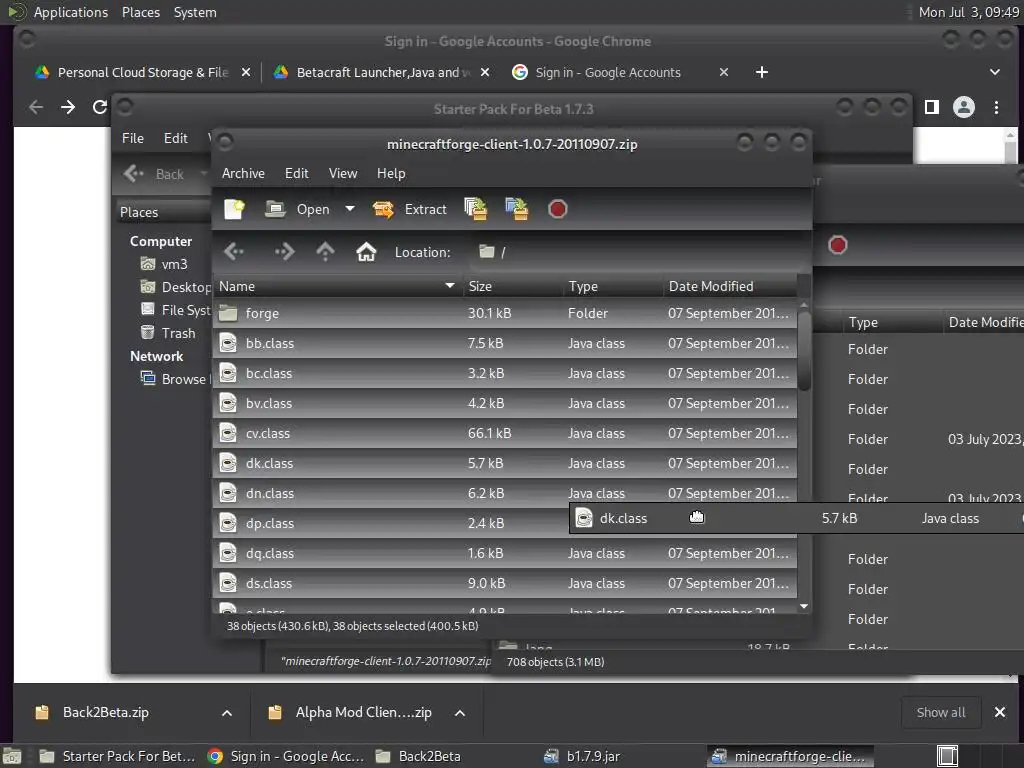Click the Extract toolbar button
The width and height of the screenshot is (1024, 768).
point(409,209)
